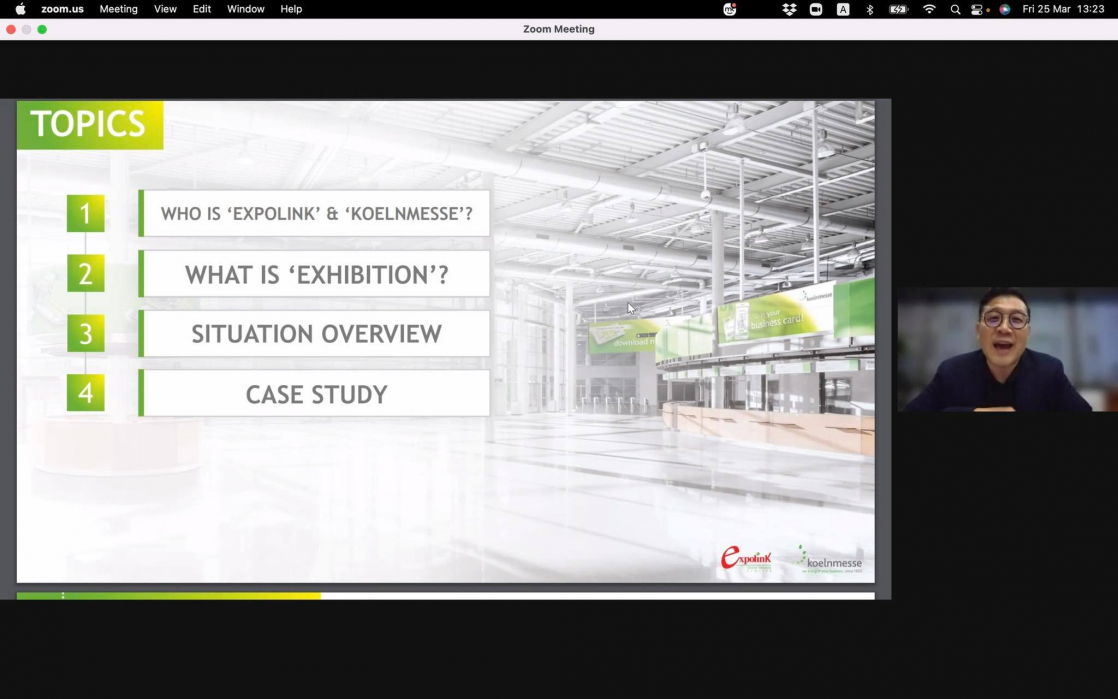This screenshot has height=699, width=1118.
Task: Open the View menu
Action: click(x=165, y=9)
